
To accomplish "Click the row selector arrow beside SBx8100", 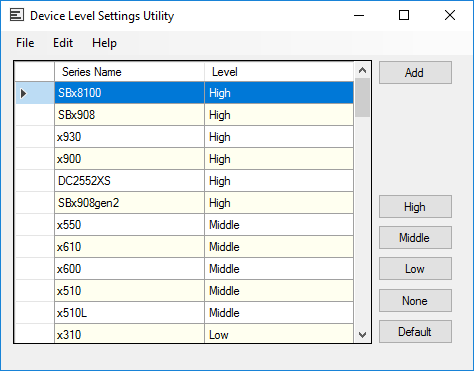I will (x=23, y=93).
